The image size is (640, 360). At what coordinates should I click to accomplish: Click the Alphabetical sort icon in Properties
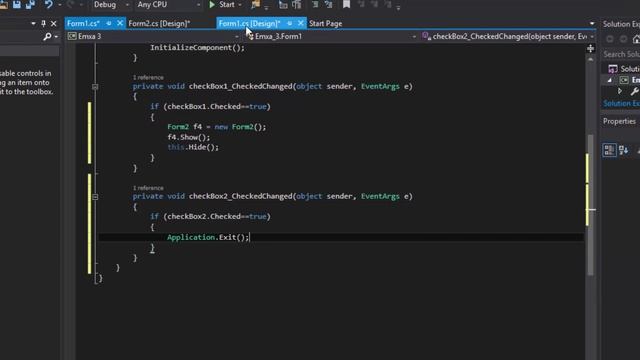click(623, 150)
